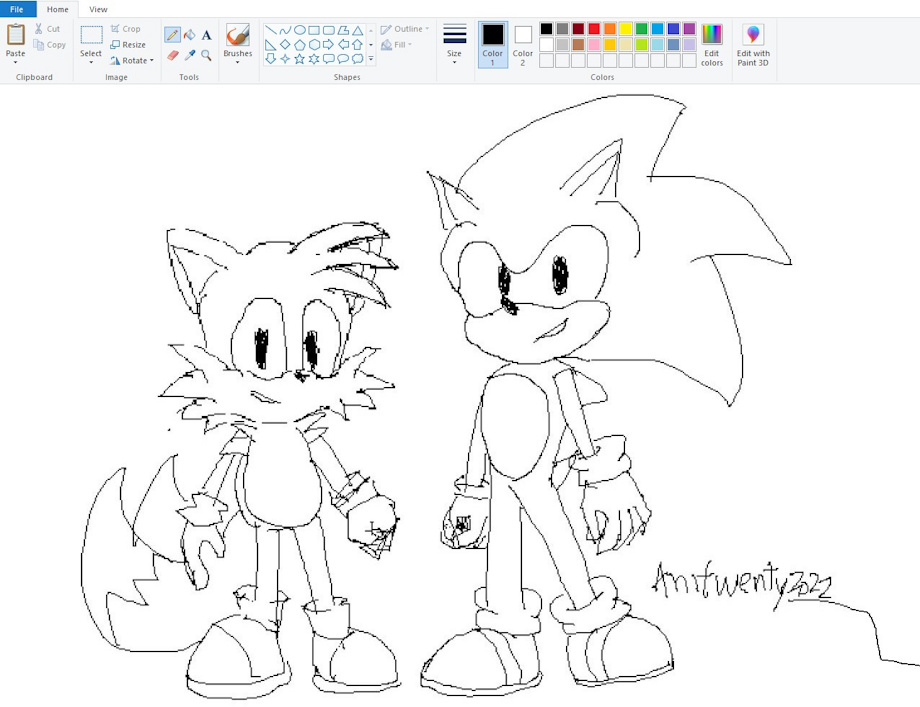Pick the pink rose color swatch
This screenshot has height=707, width=920.
click(594, 45)
